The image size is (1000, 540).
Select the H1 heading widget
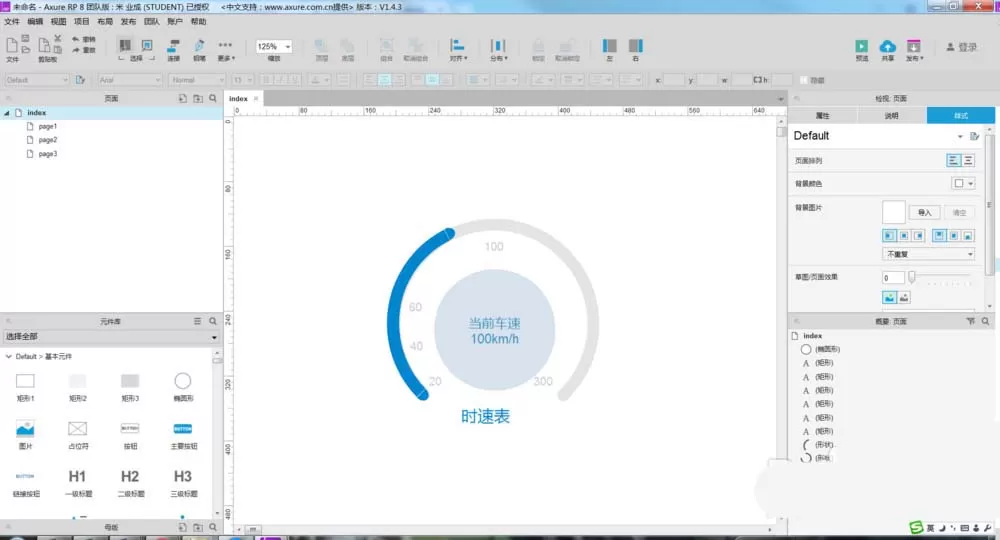77,476
